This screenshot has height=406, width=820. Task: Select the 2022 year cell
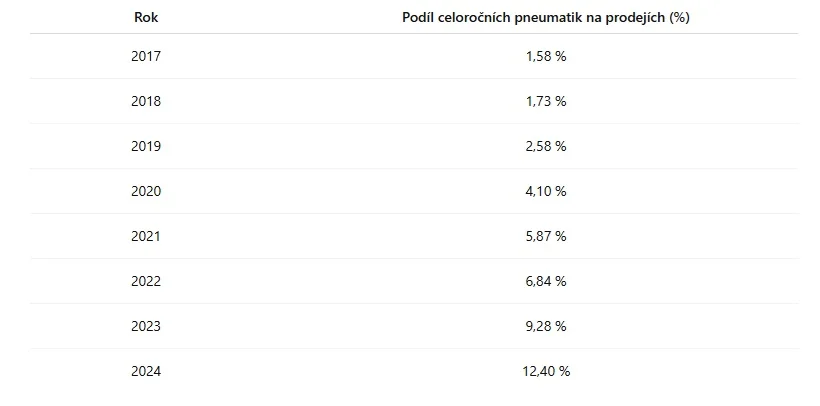(145, 281)
